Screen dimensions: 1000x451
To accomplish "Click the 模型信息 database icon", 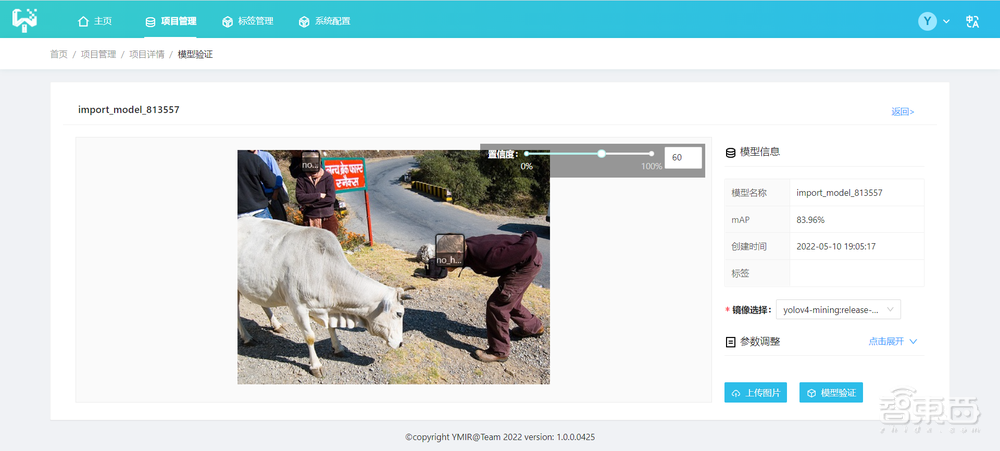I will [x=730, y=152].
